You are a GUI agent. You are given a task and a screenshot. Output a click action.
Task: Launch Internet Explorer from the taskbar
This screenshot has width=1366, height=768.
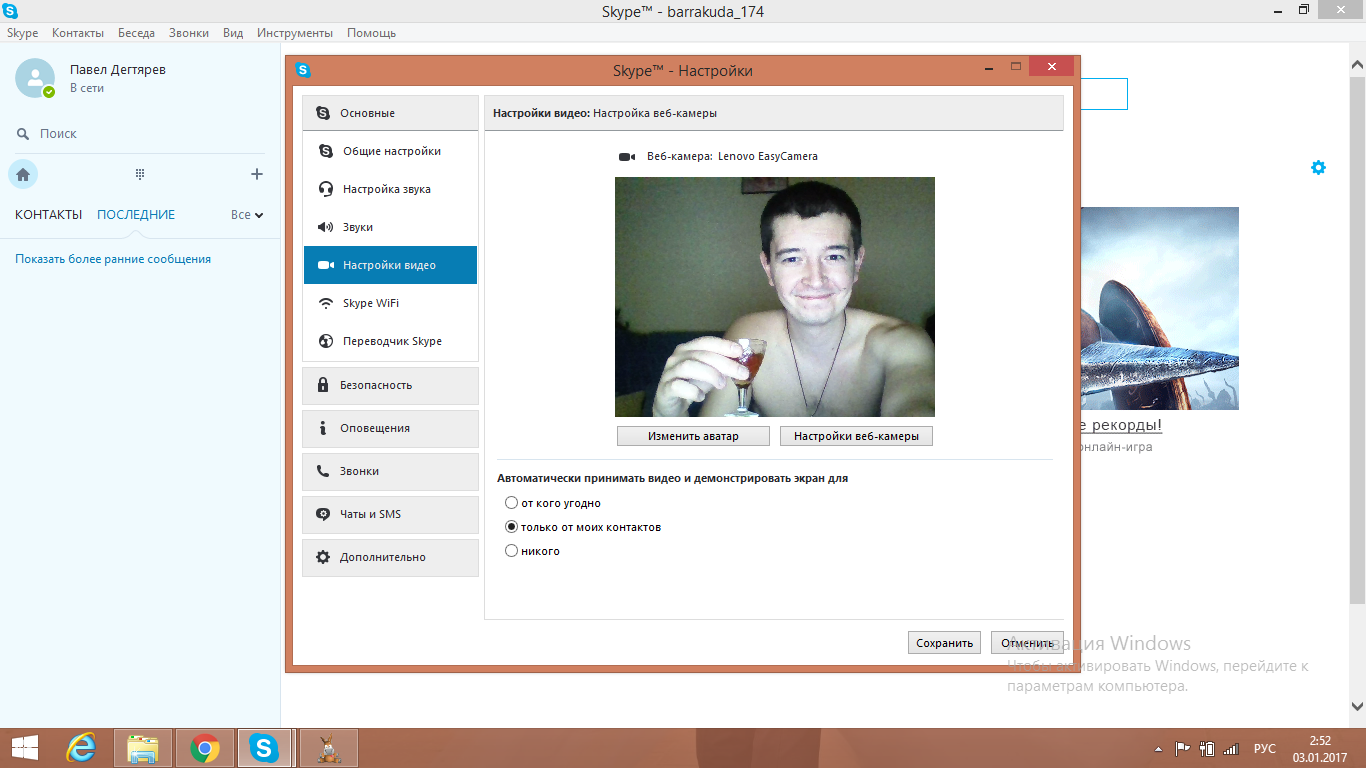pos(80,748)
